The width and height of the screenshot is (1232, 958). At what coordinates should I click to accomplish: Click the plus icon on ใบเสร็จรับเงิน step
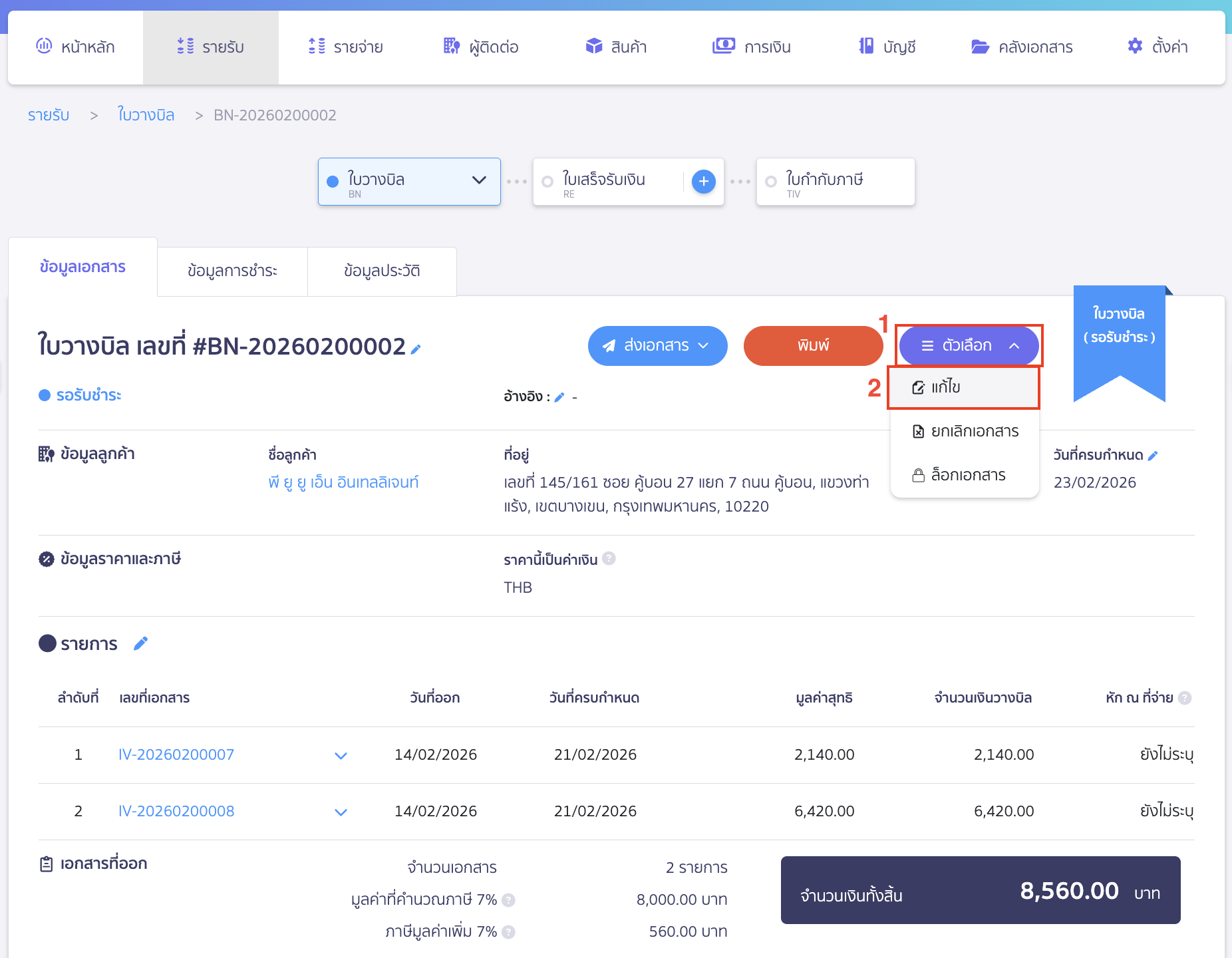tap(703, 182)
